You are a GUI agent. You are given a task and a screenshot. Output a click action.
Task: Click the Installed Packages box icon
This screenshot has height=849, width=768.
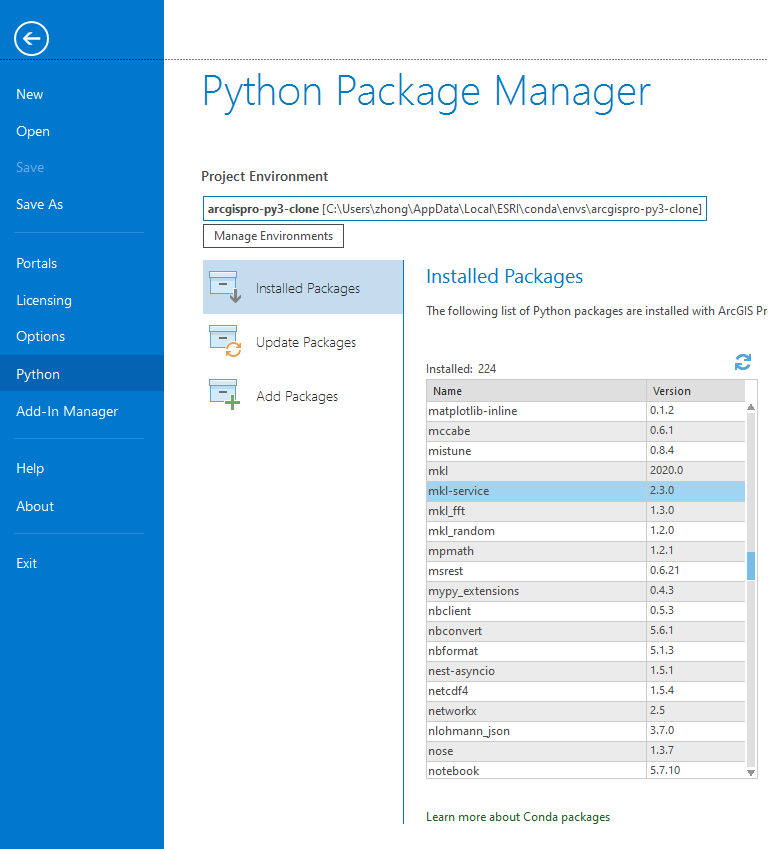click(224, 287)
